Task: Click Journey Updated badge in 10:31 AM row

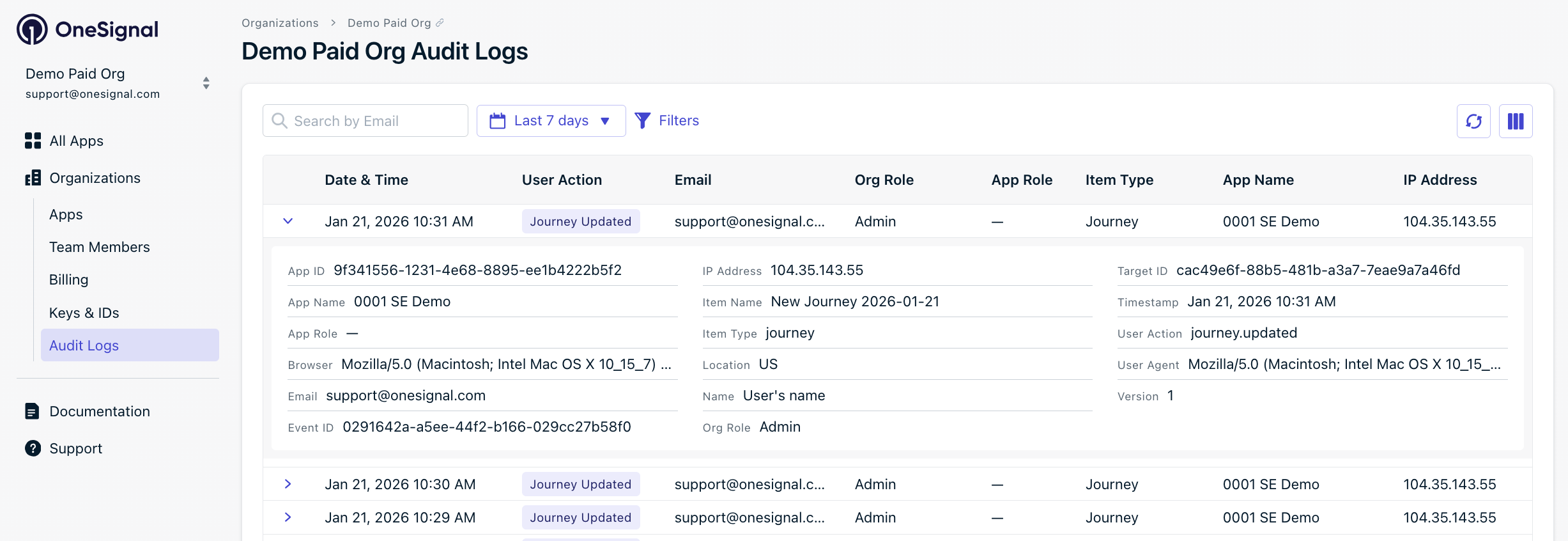Action: pos(581,221)
